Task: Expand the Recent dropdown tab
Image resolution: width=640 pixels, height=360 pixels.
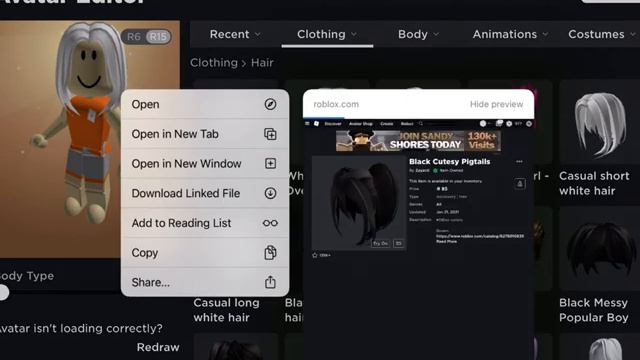Action: 235,34
